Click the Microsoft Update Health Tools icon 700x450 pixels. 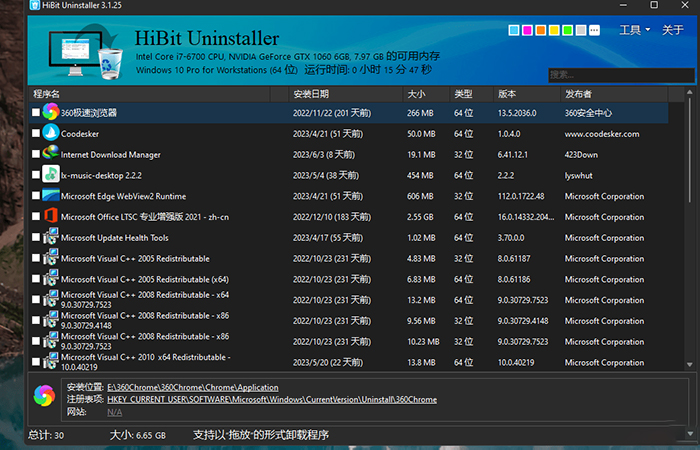[50, 237]
